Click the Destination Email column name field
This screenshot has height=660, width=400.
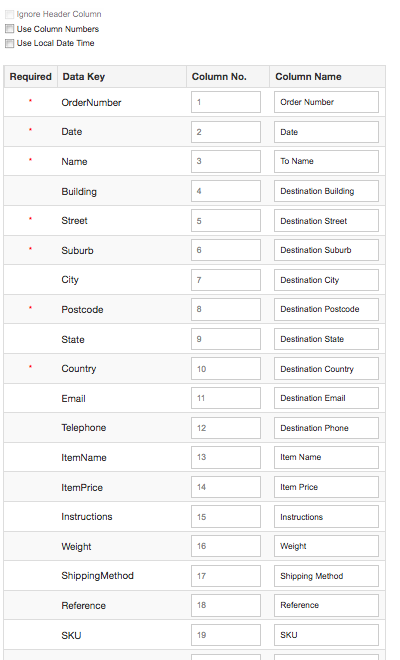tap(326, 398)
